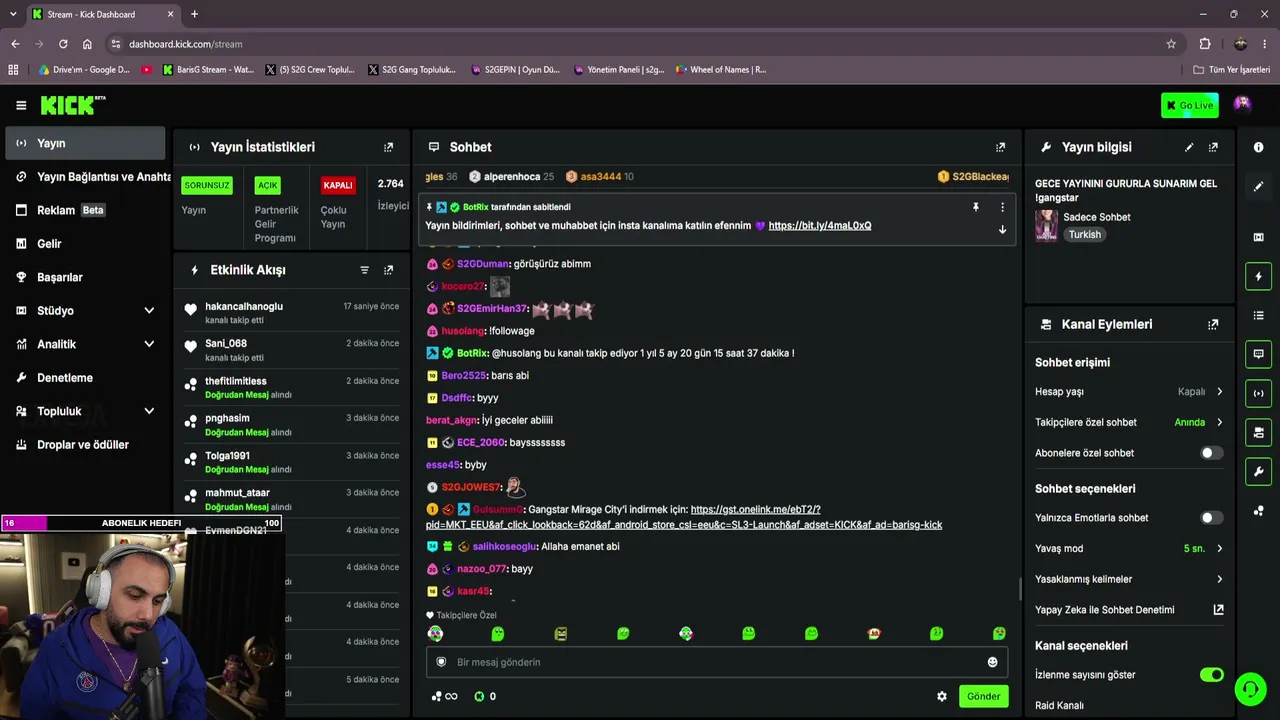Viewport: 1280px width, 720px height.
Task: Select Yayın in the sidebar
Action: click(x=85, y=143)
